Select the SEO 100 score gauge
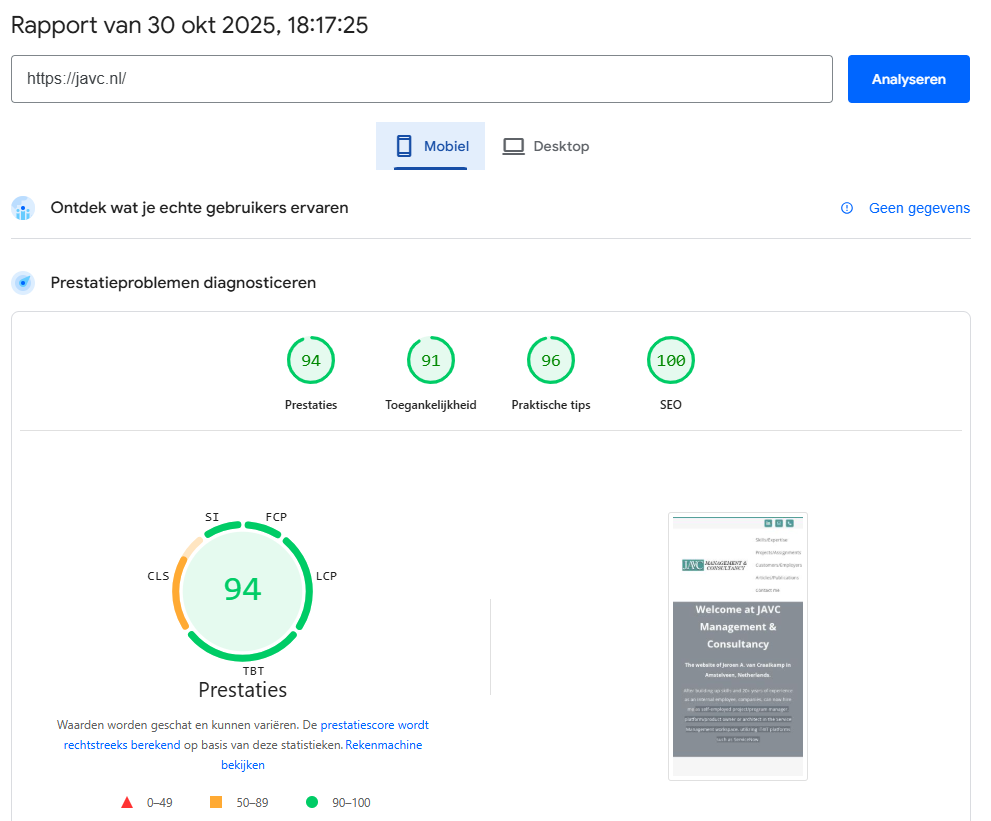This screenshot has width=991, height=821. click(671, 361)
